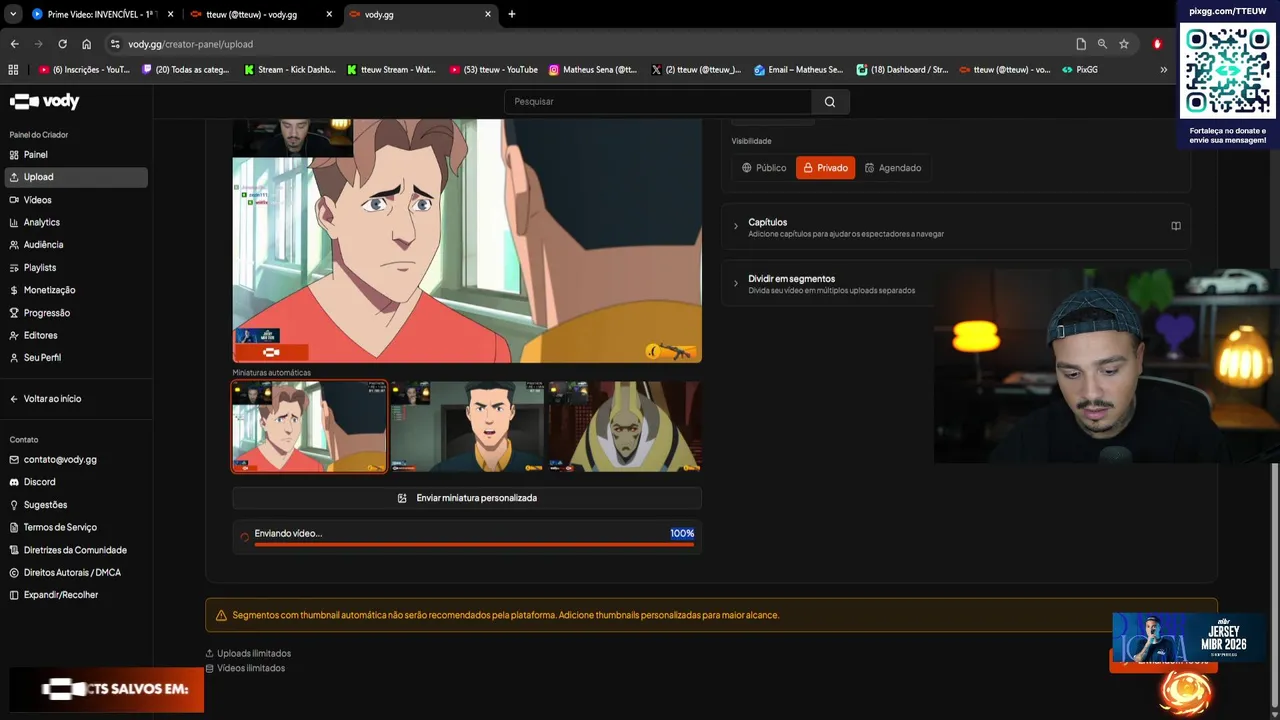Open Audiência sidebar page

76,245
